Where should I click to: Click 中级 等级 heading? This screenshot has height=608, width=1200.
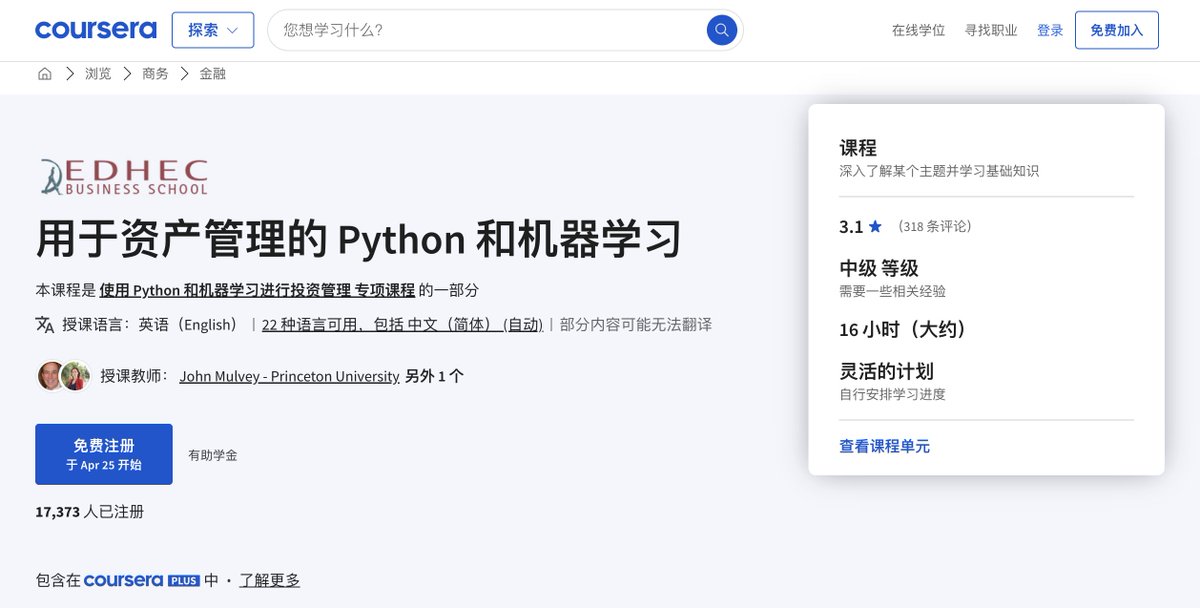878,268
